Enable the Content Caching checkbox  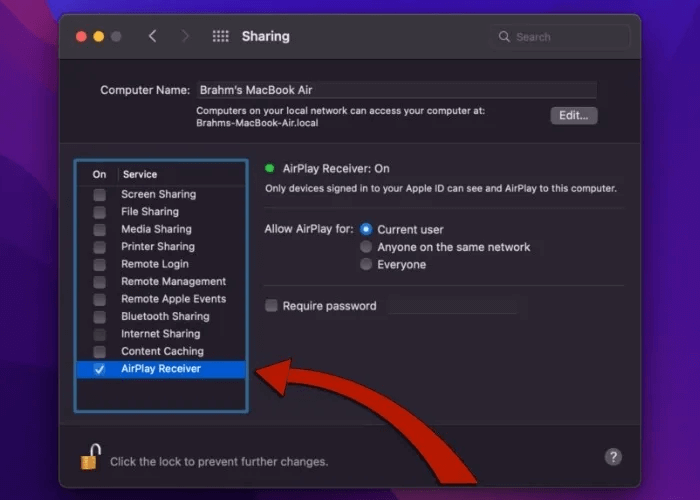click(100, 351)
